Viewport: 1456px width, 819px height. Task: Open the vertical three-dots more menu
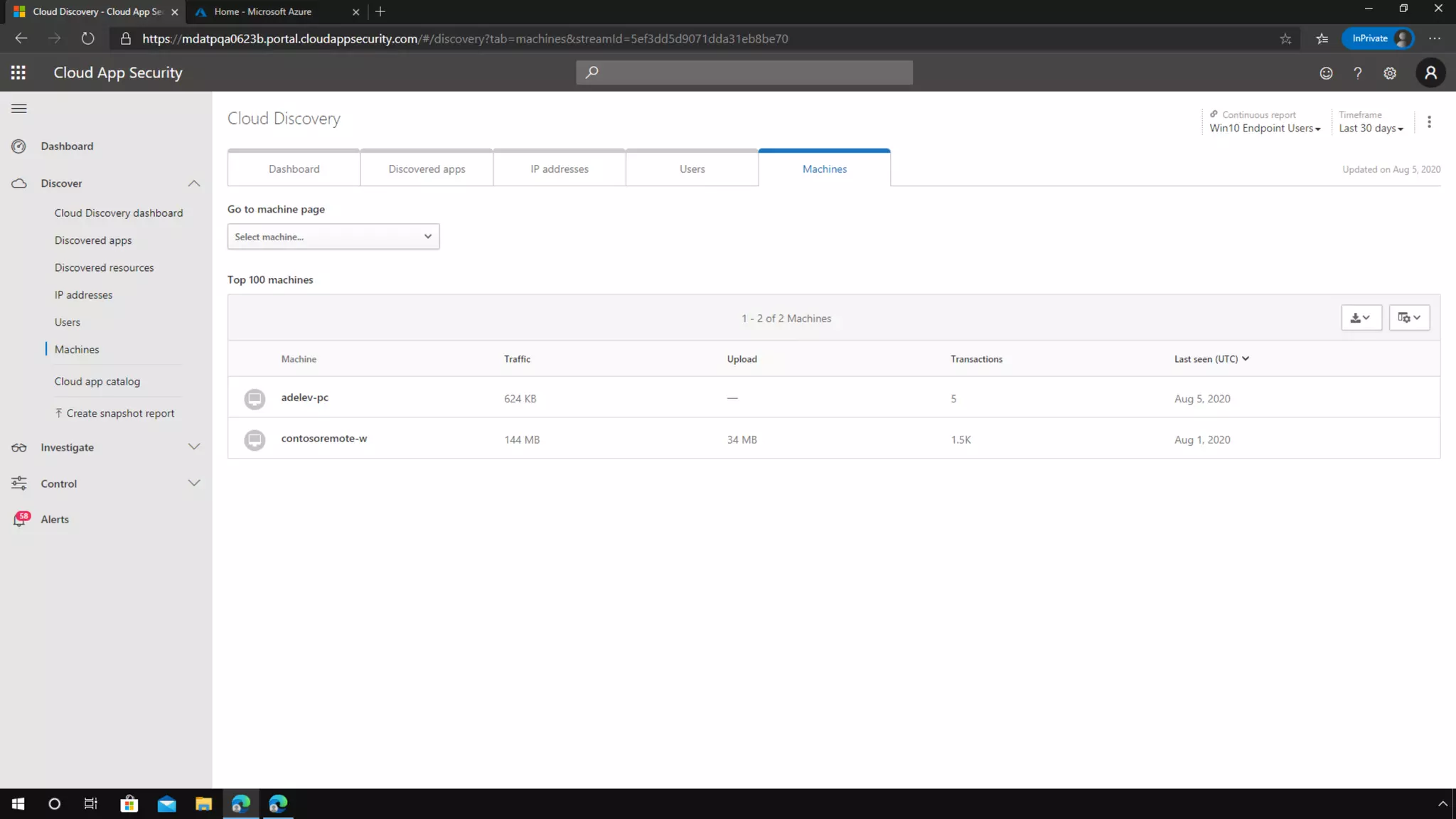click(1429, 122)
